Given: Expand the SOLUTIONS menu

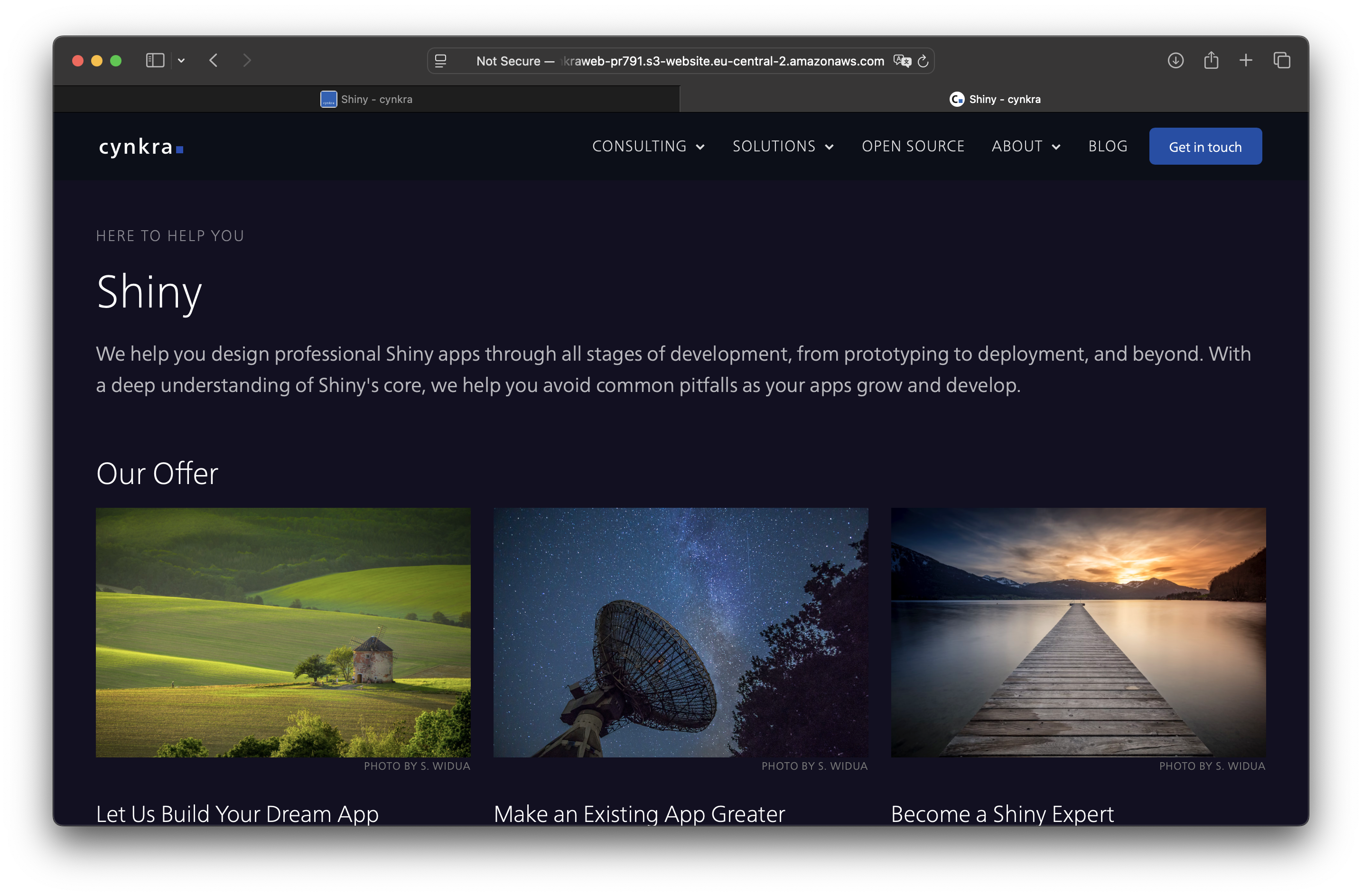Looking at the screenshot, I should point(783,147).
